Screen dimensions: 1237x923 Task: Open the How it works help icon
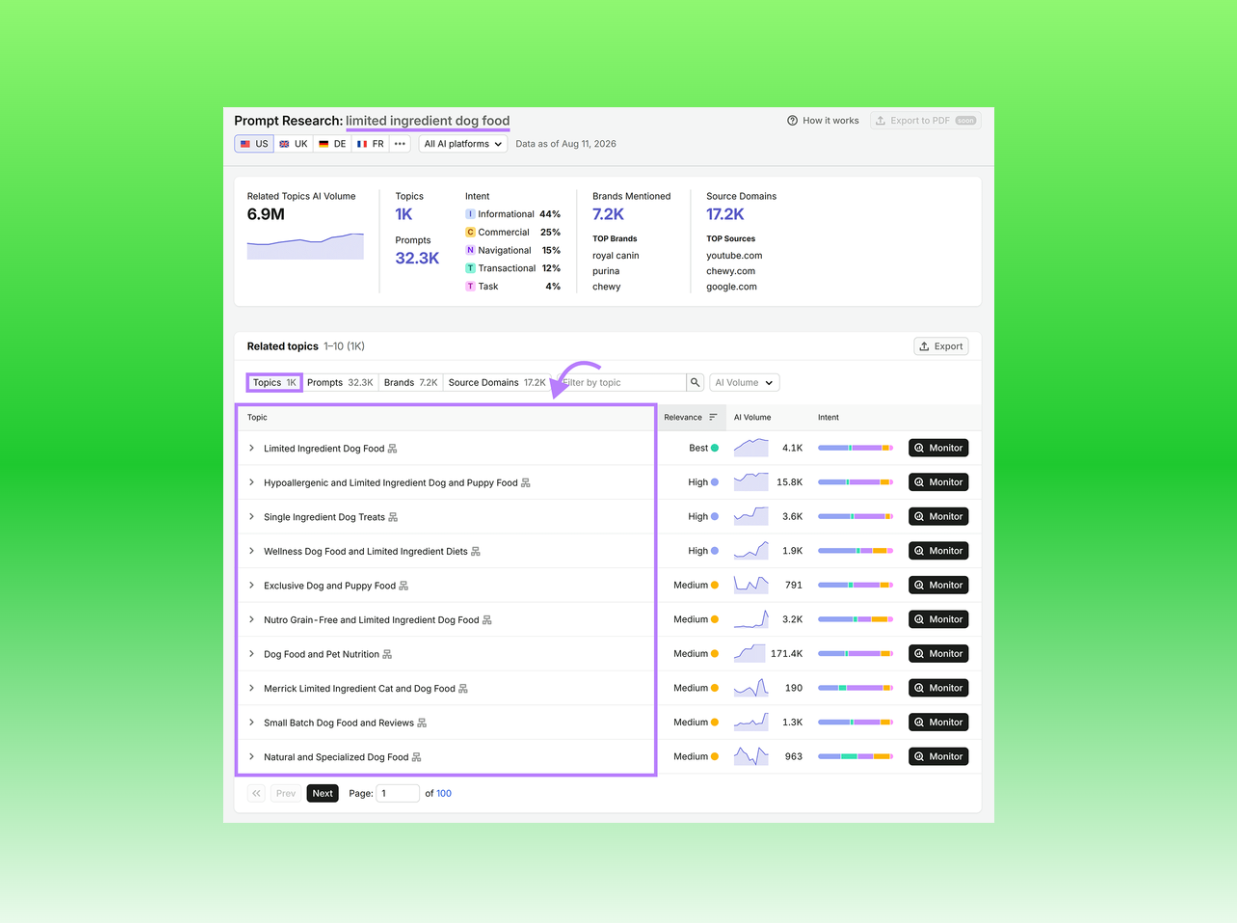tap(792, 121)
